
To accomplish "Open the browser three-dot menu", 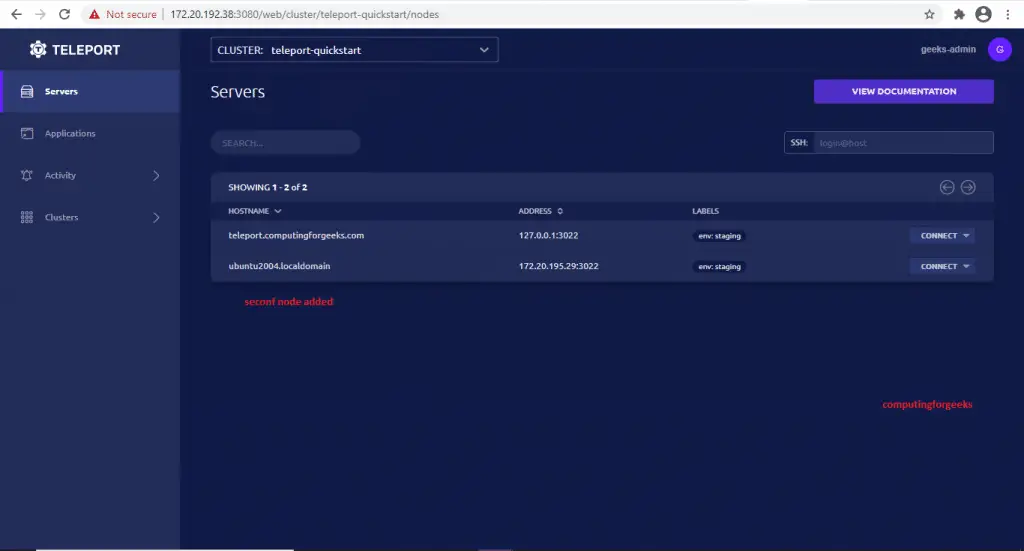I will 1008,14.
